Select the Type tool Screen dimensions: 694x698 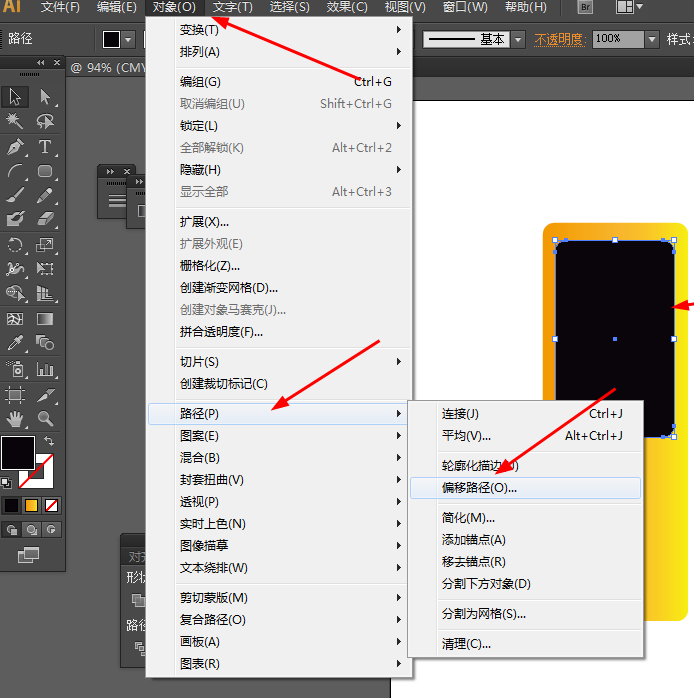(45, 146)
